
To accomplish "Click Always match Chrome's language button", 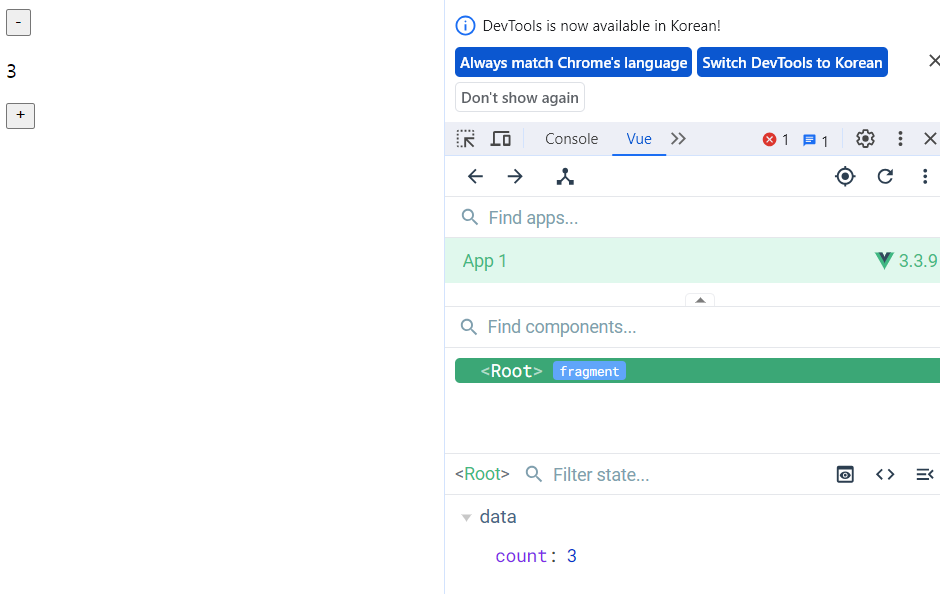I will click(573, 62).
